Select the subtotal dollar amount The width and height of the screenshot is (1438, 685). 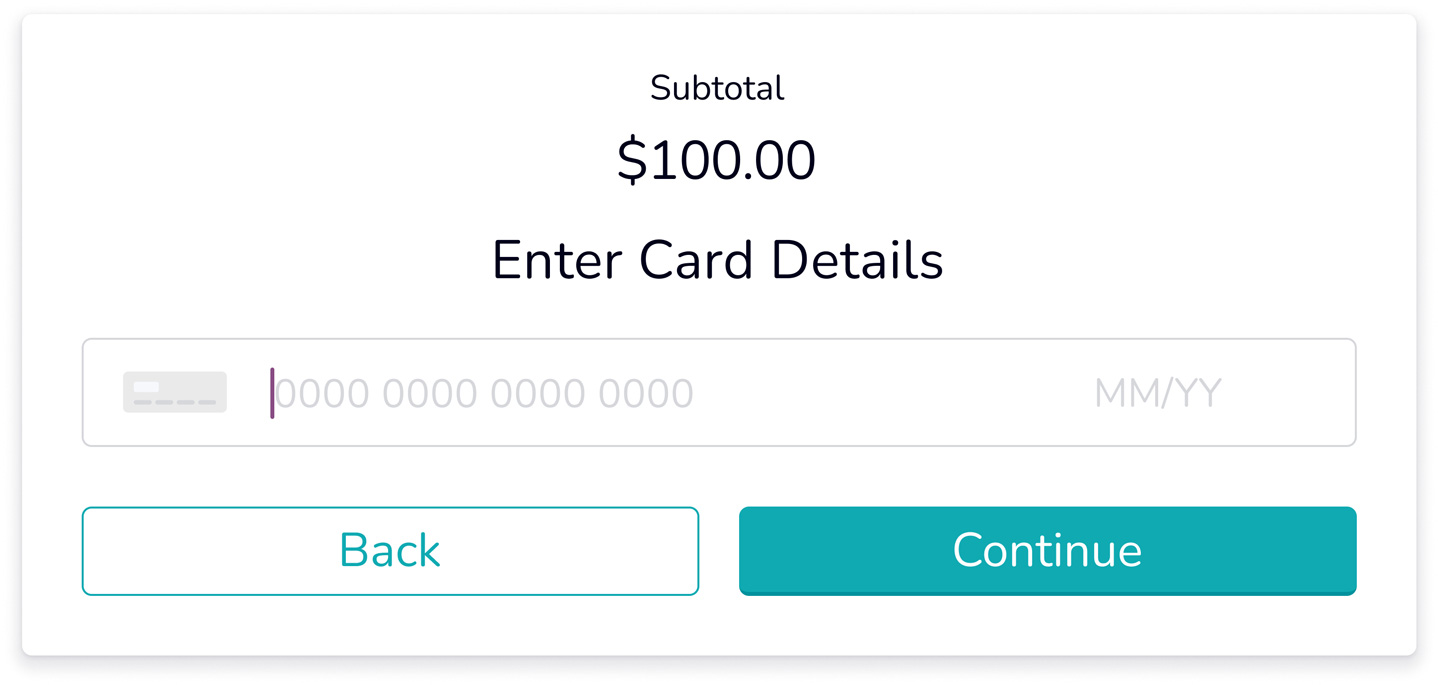716,160
